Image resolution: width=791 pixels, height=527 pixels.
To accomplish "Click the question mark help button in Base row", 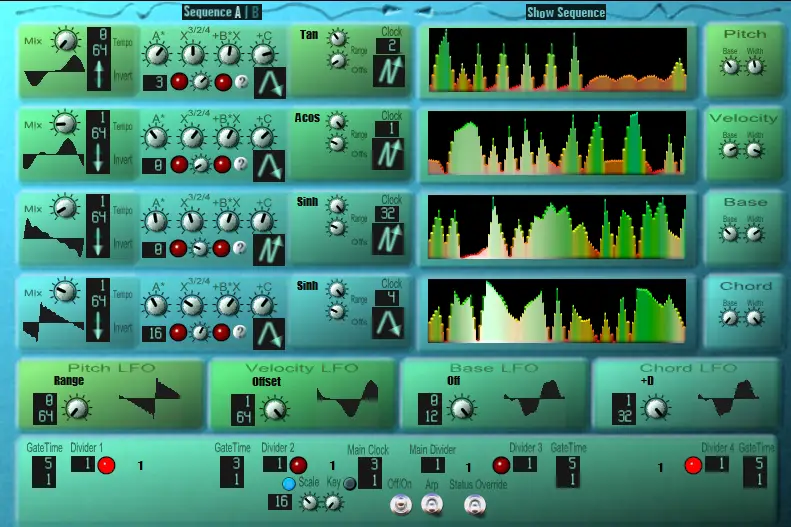I will tap(240, 248).
